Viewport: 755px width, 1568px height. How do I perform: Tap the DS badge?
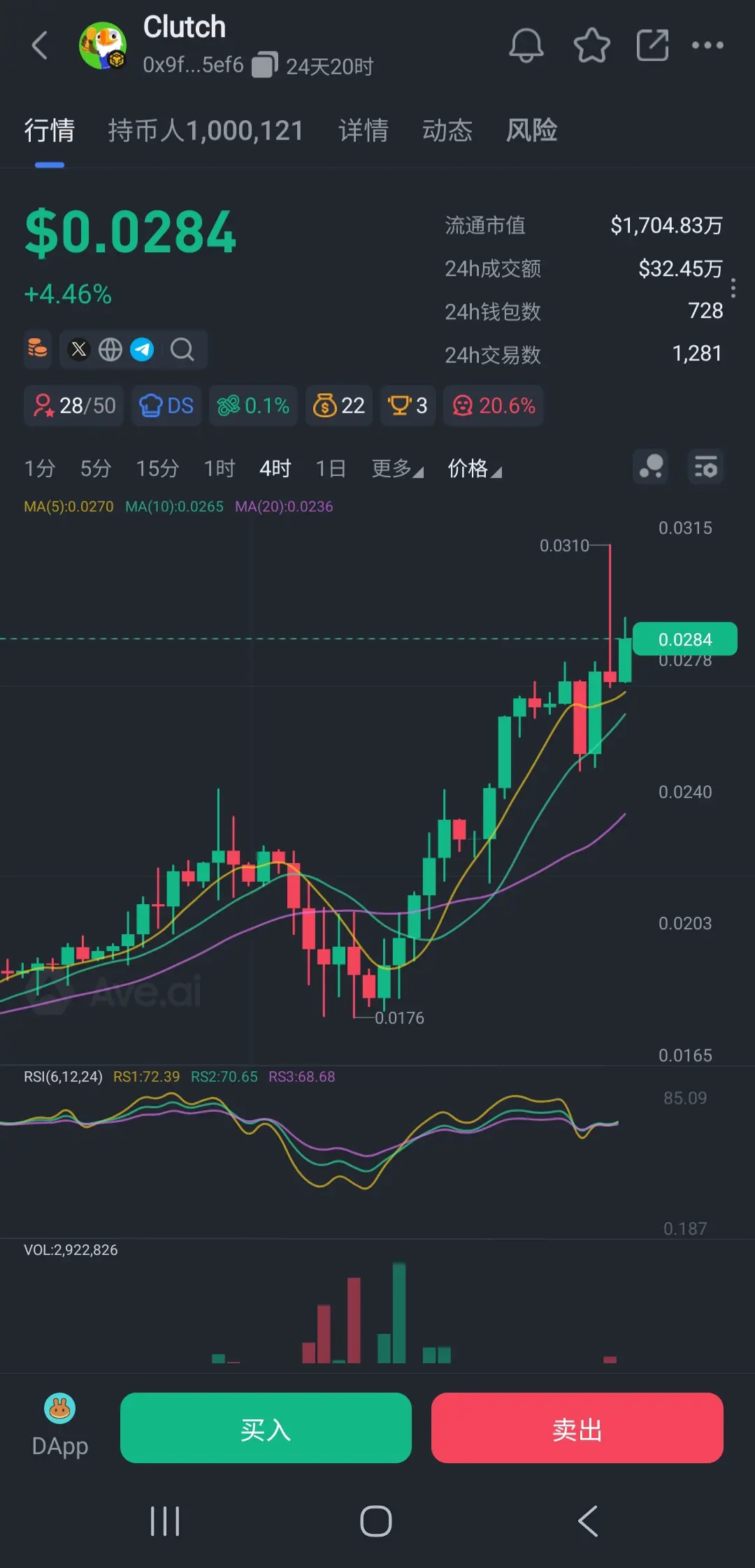click(166, 405)
